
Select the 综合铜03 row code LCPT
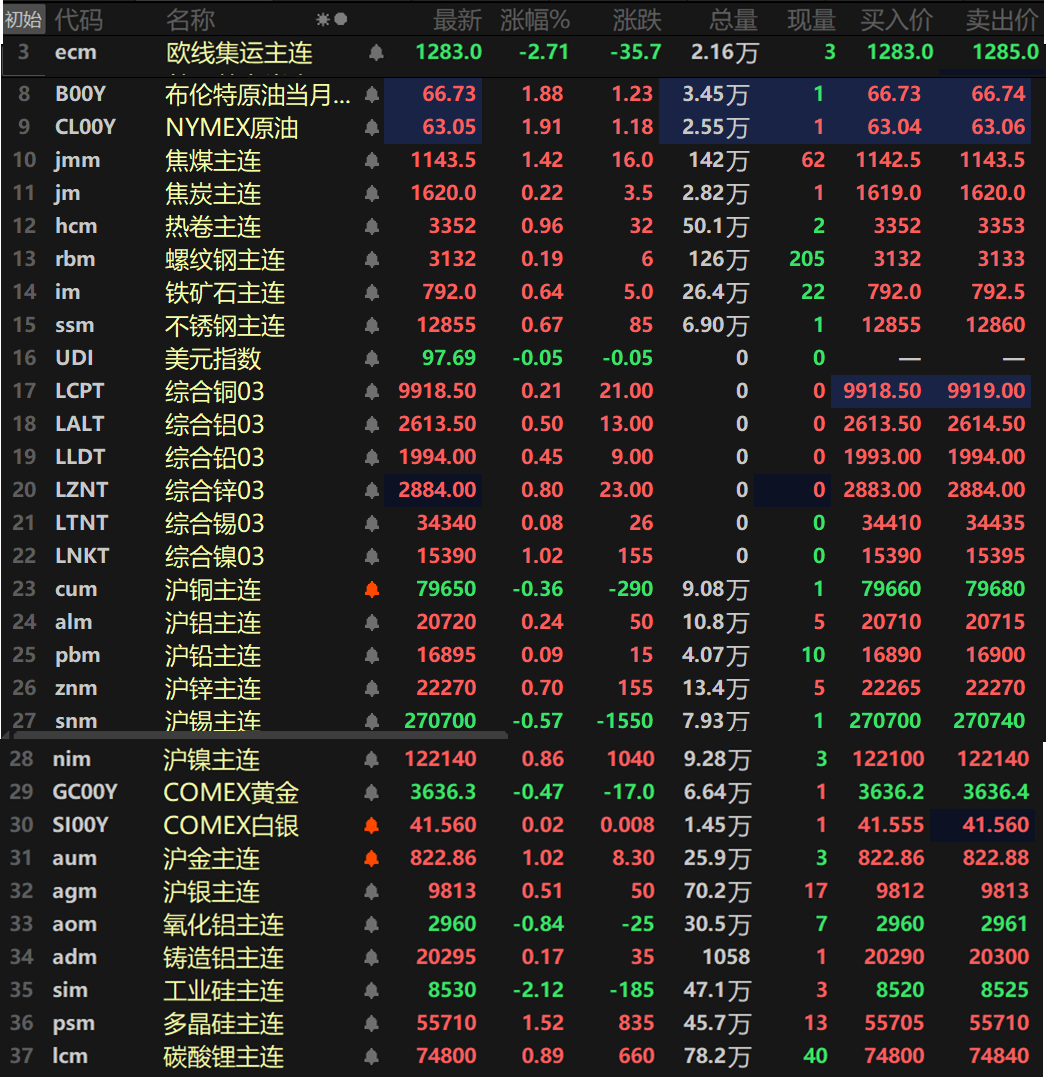(x=80, y=391)
